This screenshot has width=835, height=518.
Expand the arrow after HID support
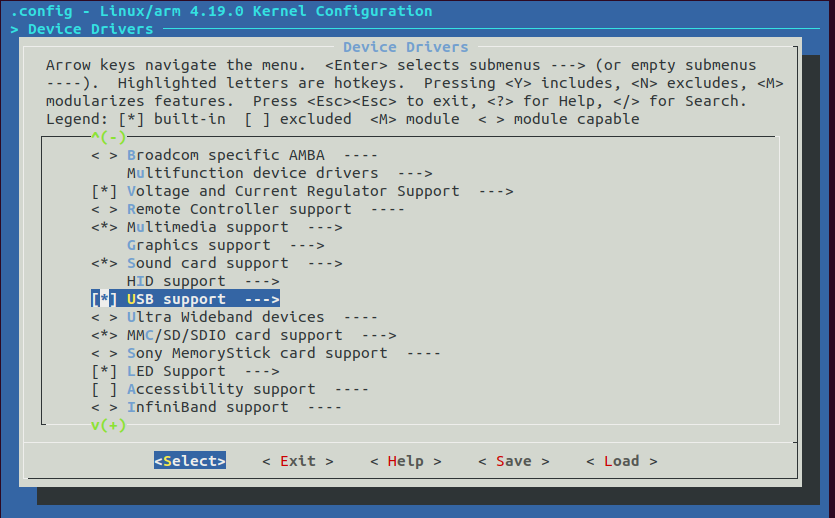pyautogui.click(x=263, y=282)
